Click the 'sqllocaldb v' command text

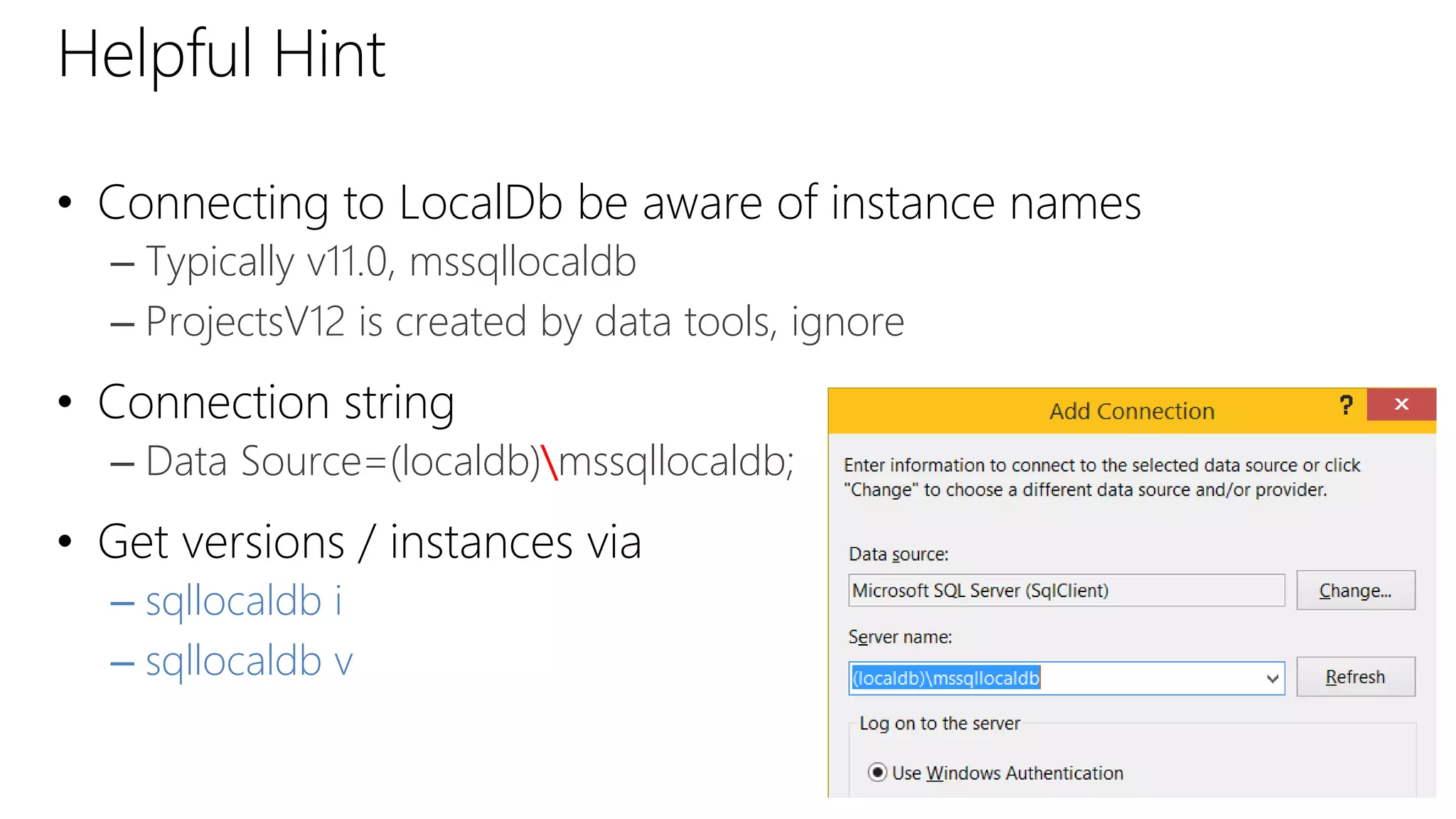(x=249, y=660)
